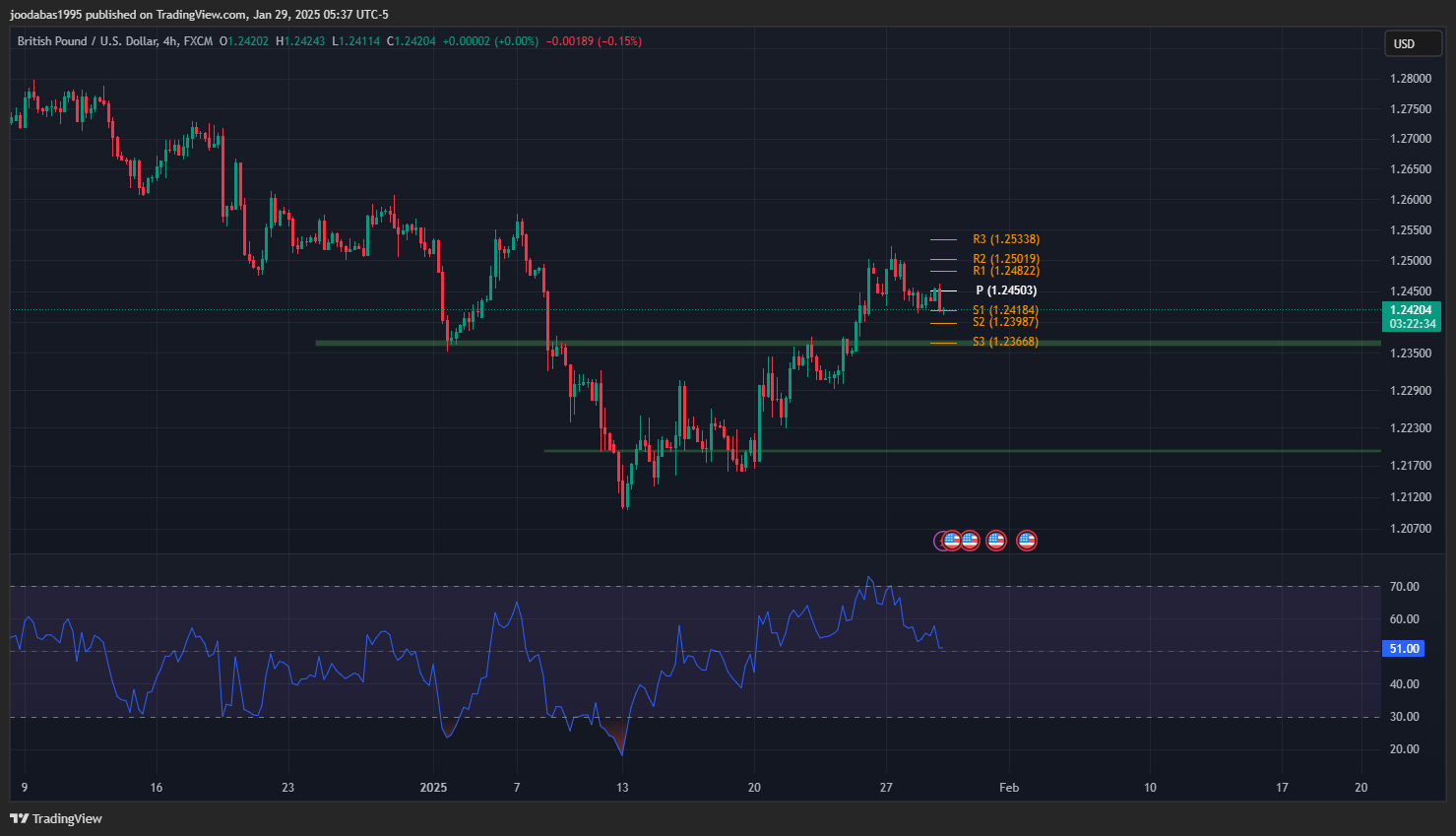Click the third US flag event marker
This screenshot has height=836, width=1456.
[996, 540]
